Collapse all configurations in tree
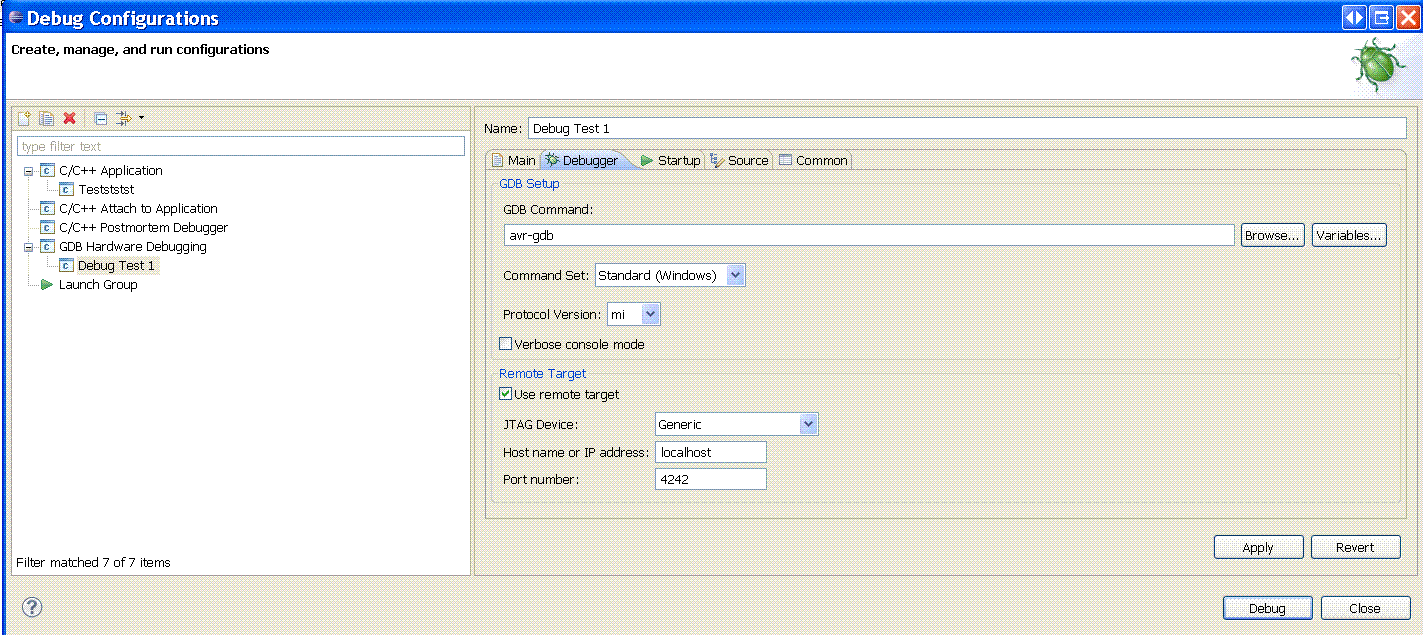This screenshot has height=635, width=1423. point(101,118)
